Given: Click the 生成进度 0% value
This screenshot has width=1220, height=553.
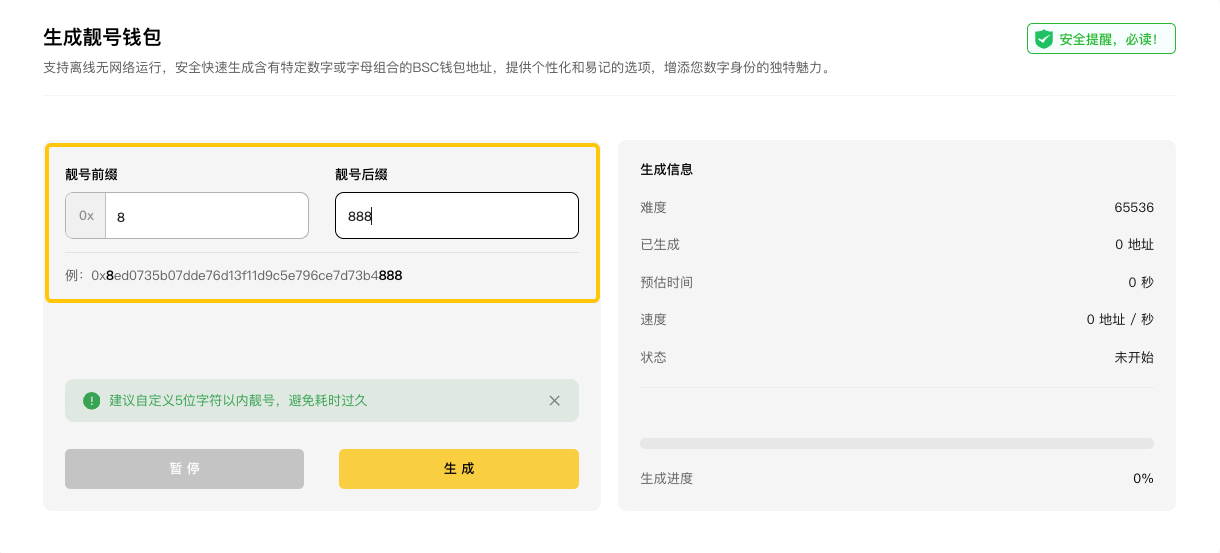Looking at the screenshot, I should pos(1143,479).
